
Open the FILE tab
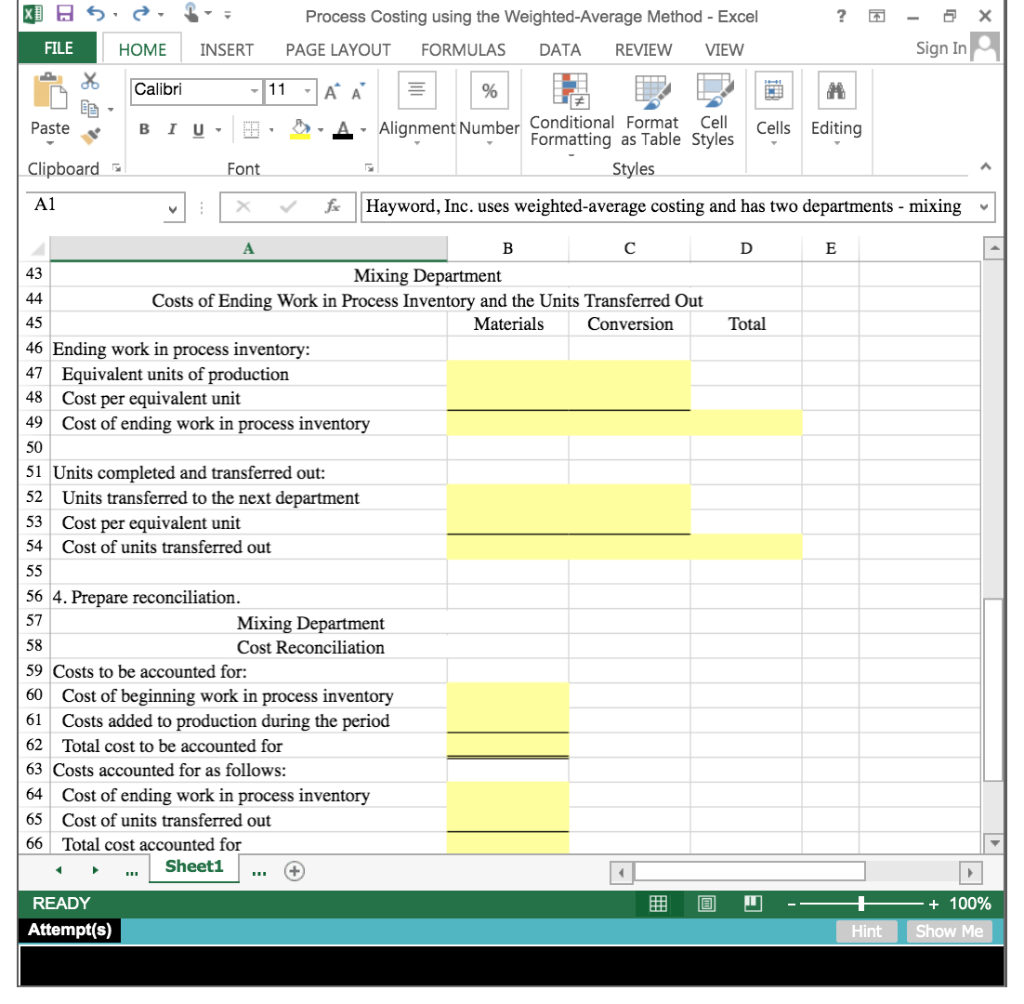58,48
